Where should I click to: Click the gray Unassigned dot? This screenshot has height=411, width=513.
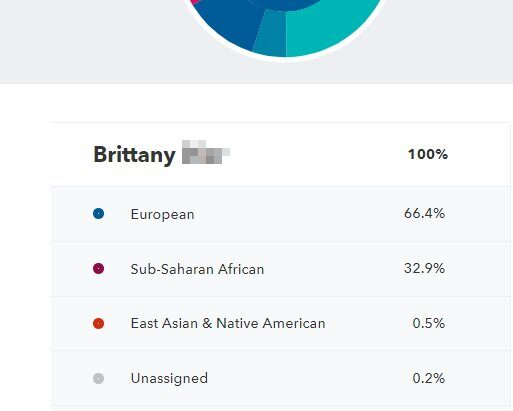pyautogui.click(x=98, y=378)
